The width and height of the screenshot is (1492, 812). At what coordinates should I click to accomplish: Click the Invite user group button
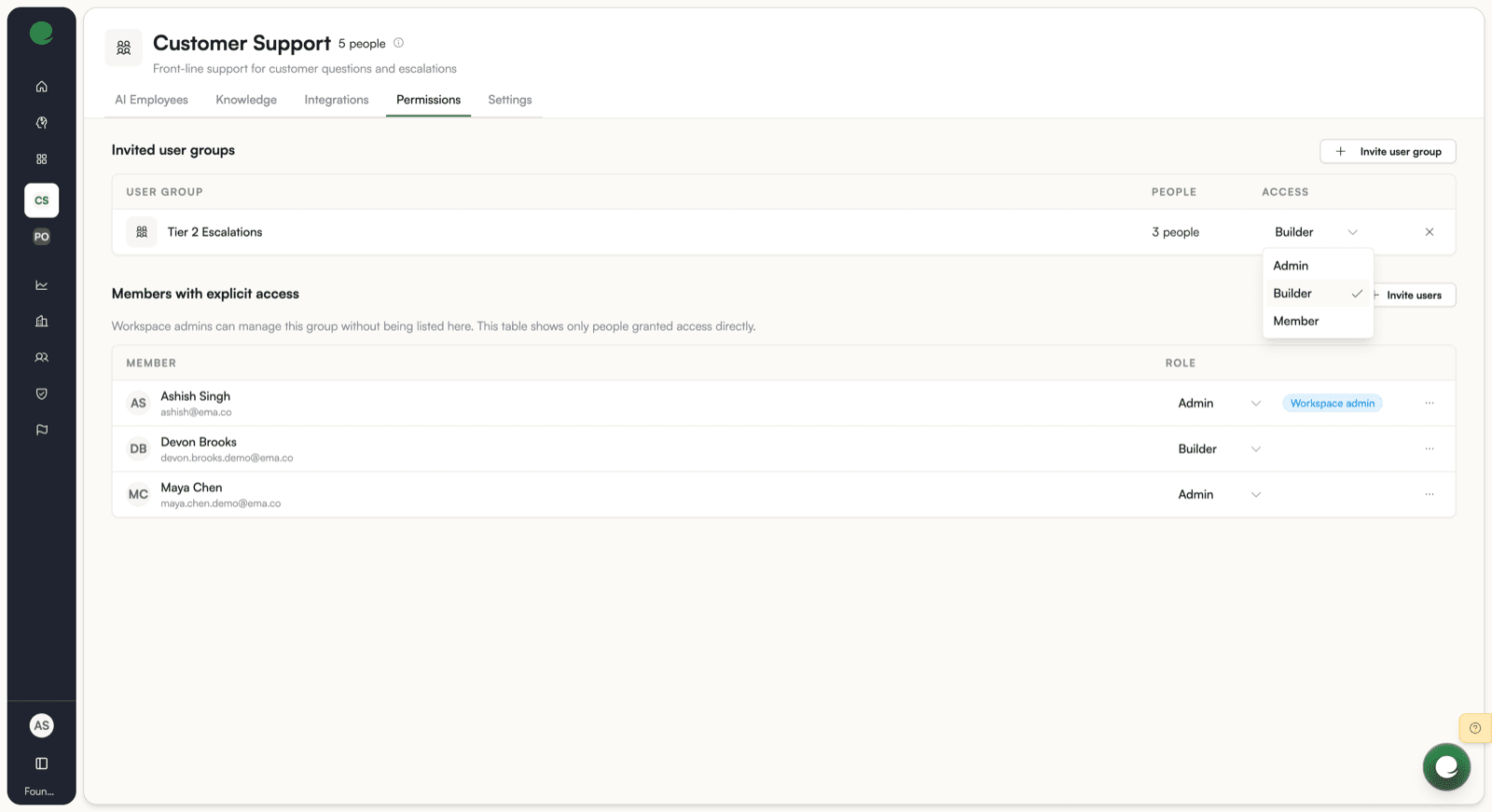click(1388, 152)
